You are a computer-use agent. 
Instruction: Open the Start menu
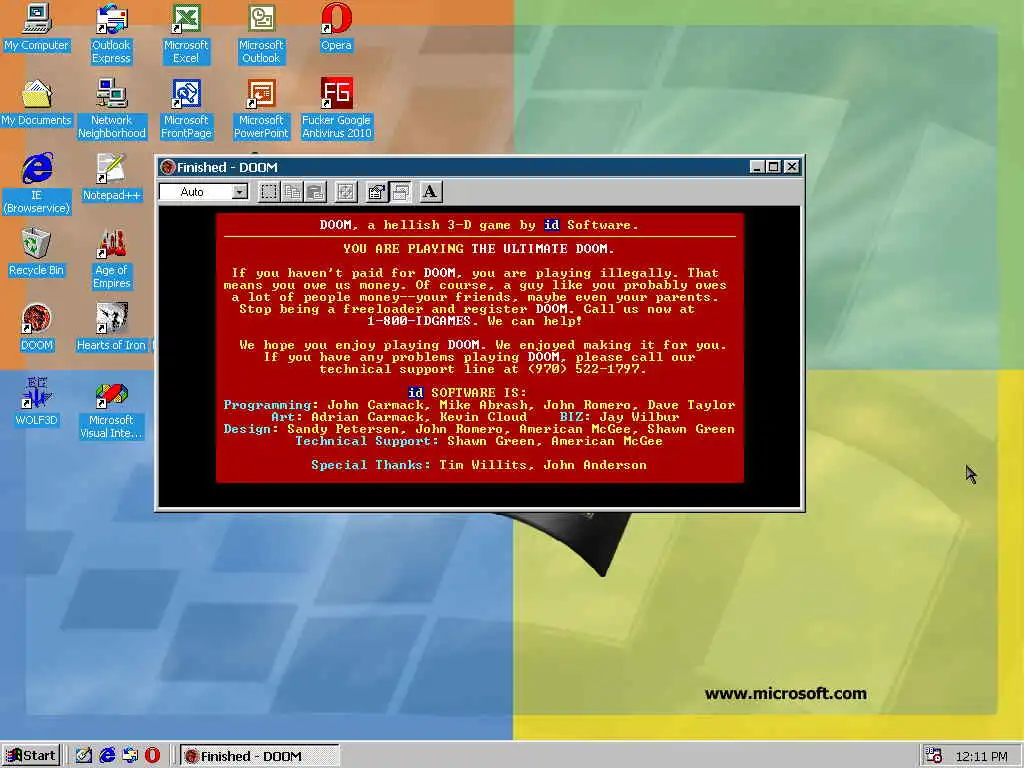[31, 756]
